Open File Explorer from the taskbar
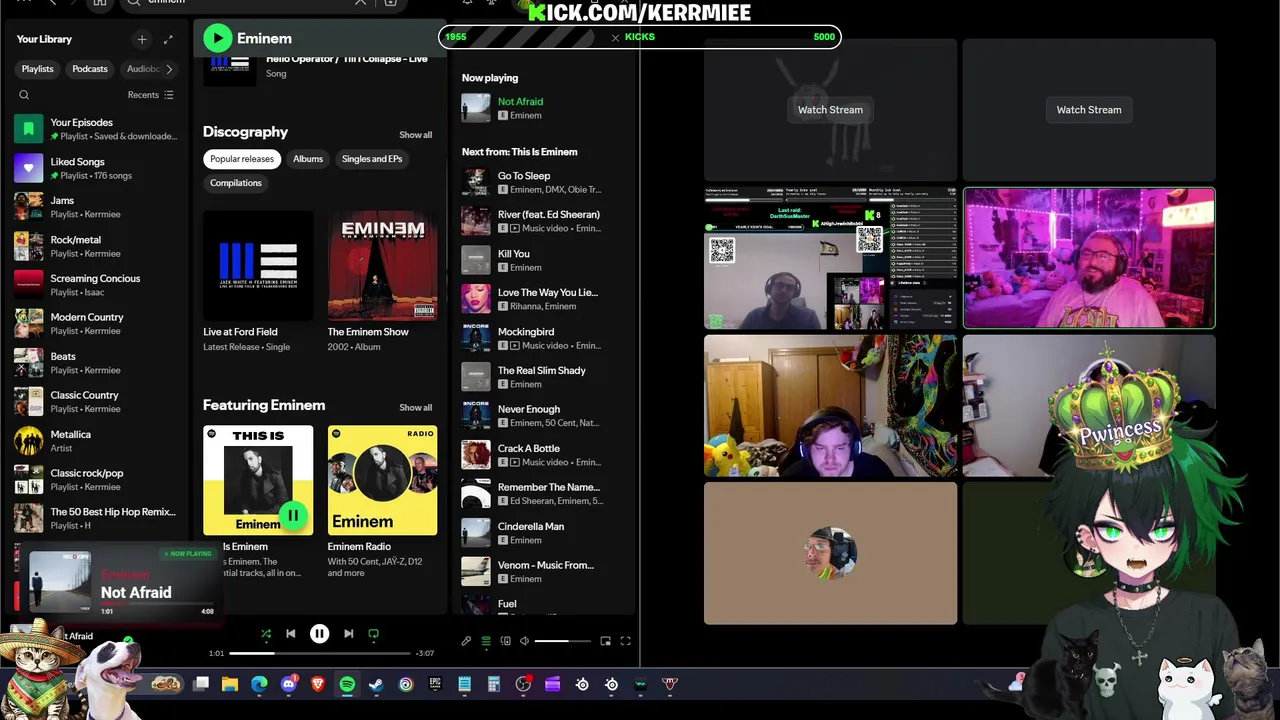This screenshot has width=1280, height=720. coord(230,684)
